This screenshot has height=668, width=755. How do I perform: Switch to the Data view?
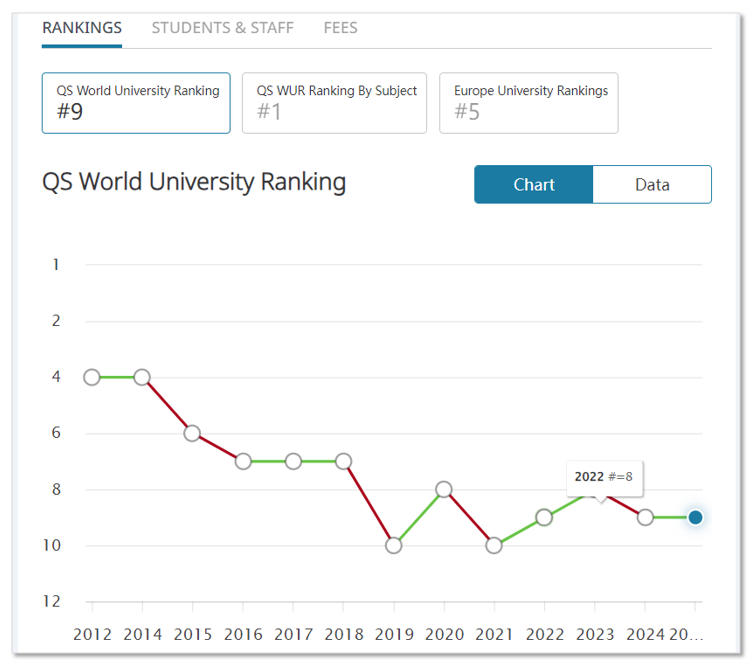652,184
